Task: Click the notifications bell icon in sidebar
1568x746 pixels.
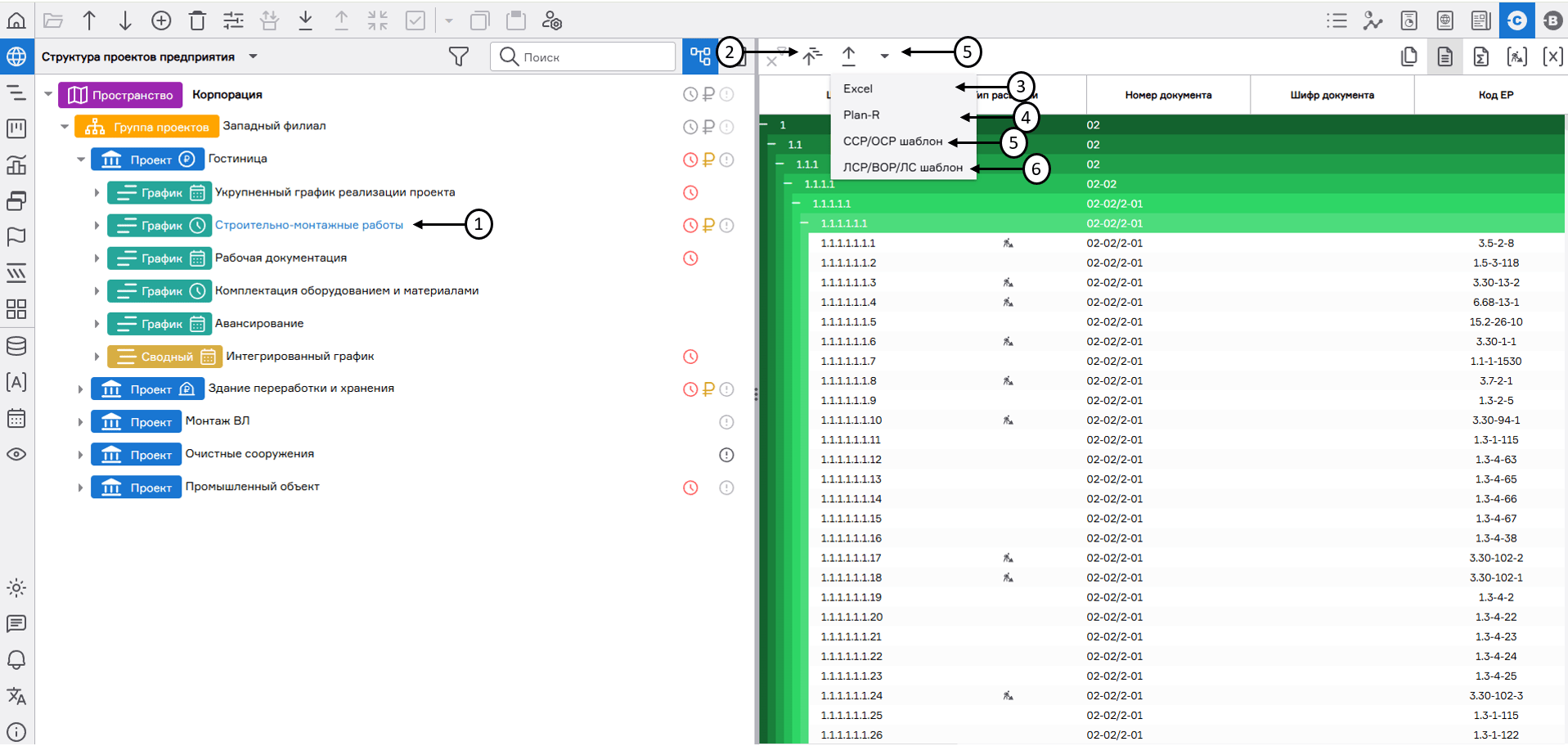Action: [16, 659]
